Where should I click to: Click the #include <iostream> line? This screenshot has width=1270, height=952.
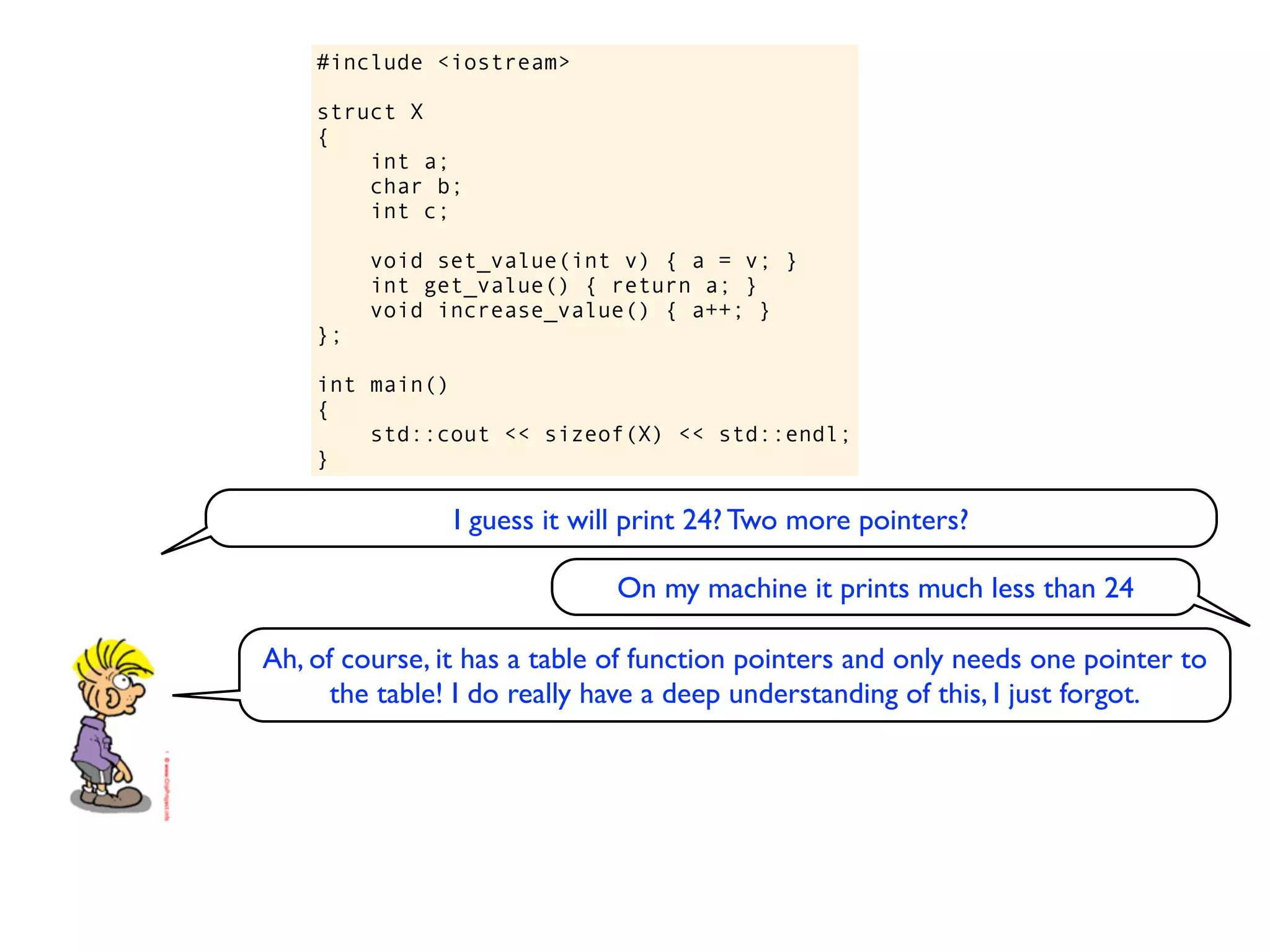(443, 63)
